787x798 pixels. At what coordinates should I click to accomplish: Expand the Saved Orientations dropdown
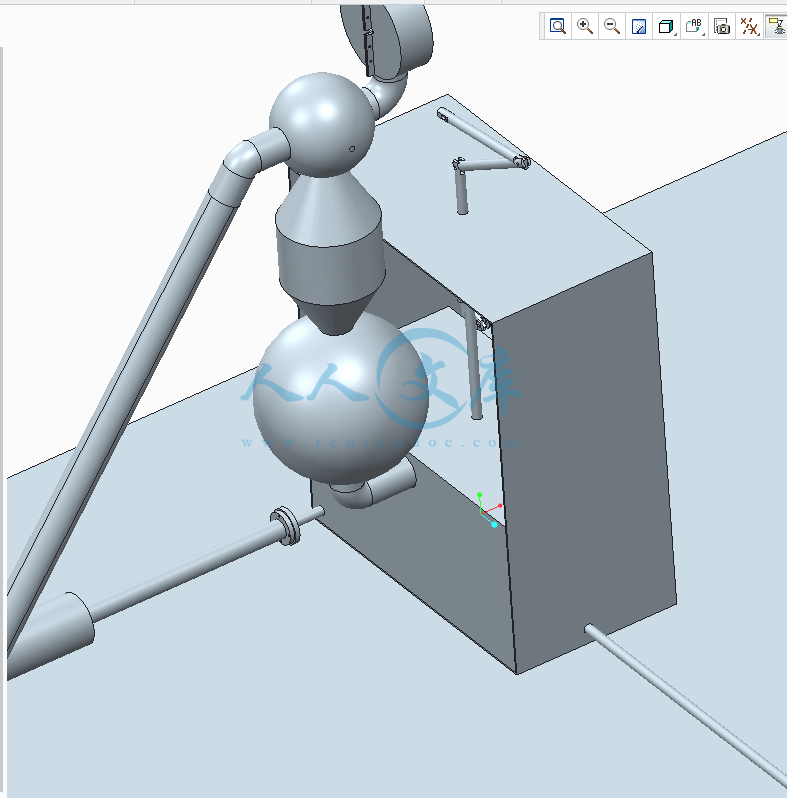tap(695, 27)
